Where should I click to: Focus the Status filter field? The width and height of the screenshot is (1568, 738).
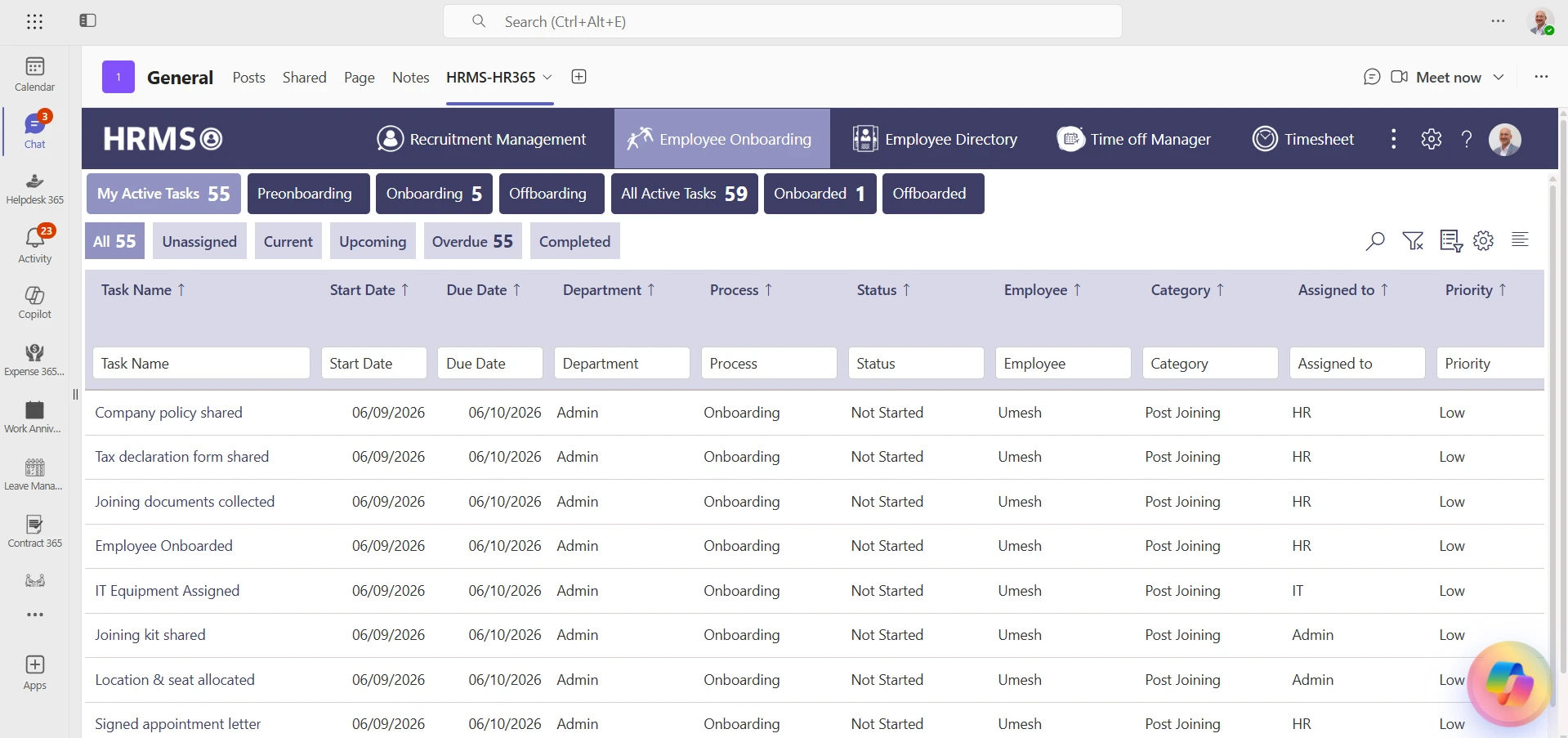[916, 364]
